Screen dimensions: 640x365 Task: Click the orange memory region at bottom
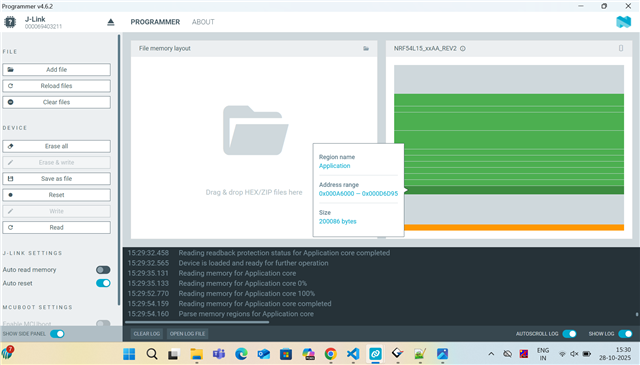513,227
